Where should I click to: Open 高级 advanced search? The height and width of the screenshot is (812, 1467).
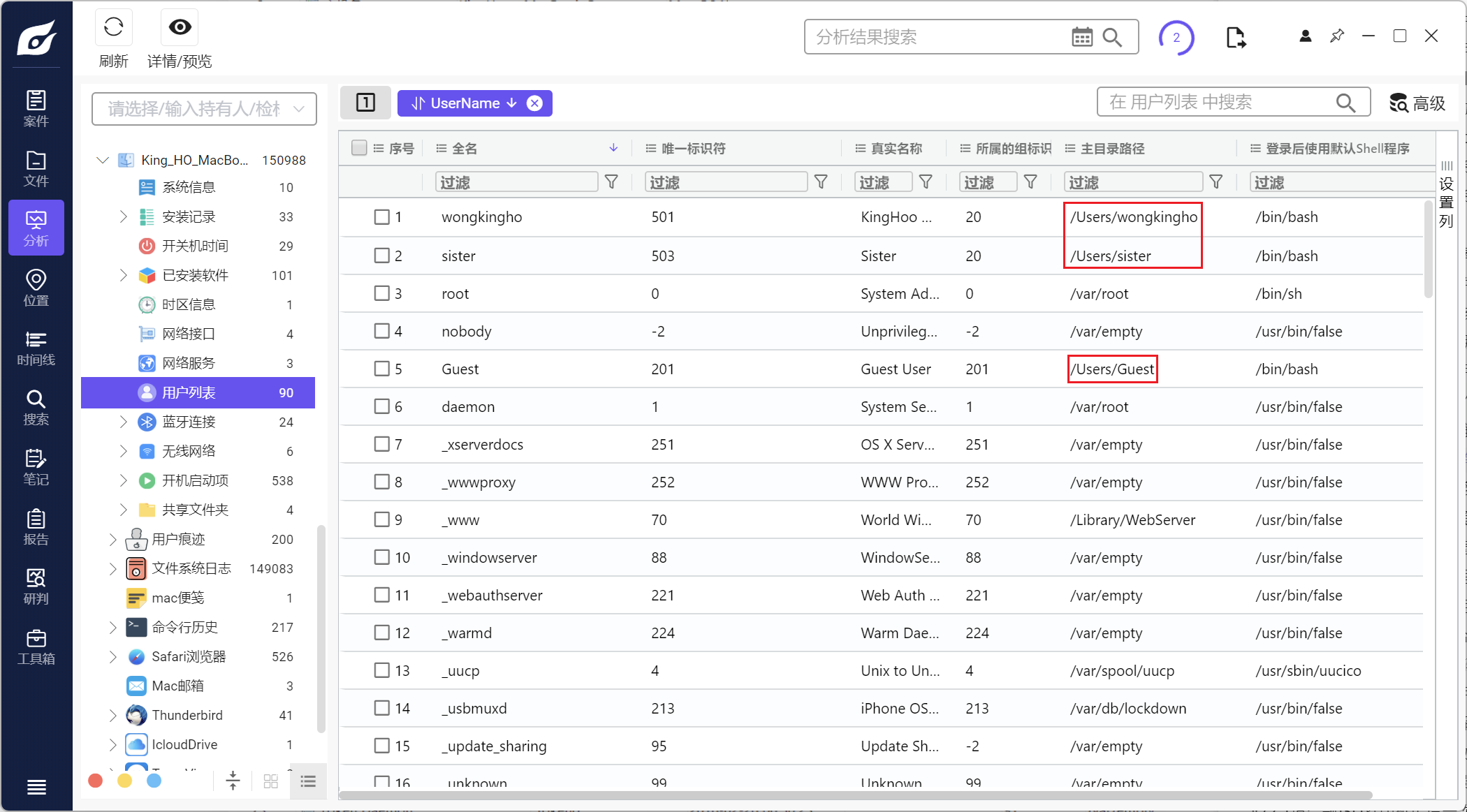pyautogui.click(x=1417, y=103)
